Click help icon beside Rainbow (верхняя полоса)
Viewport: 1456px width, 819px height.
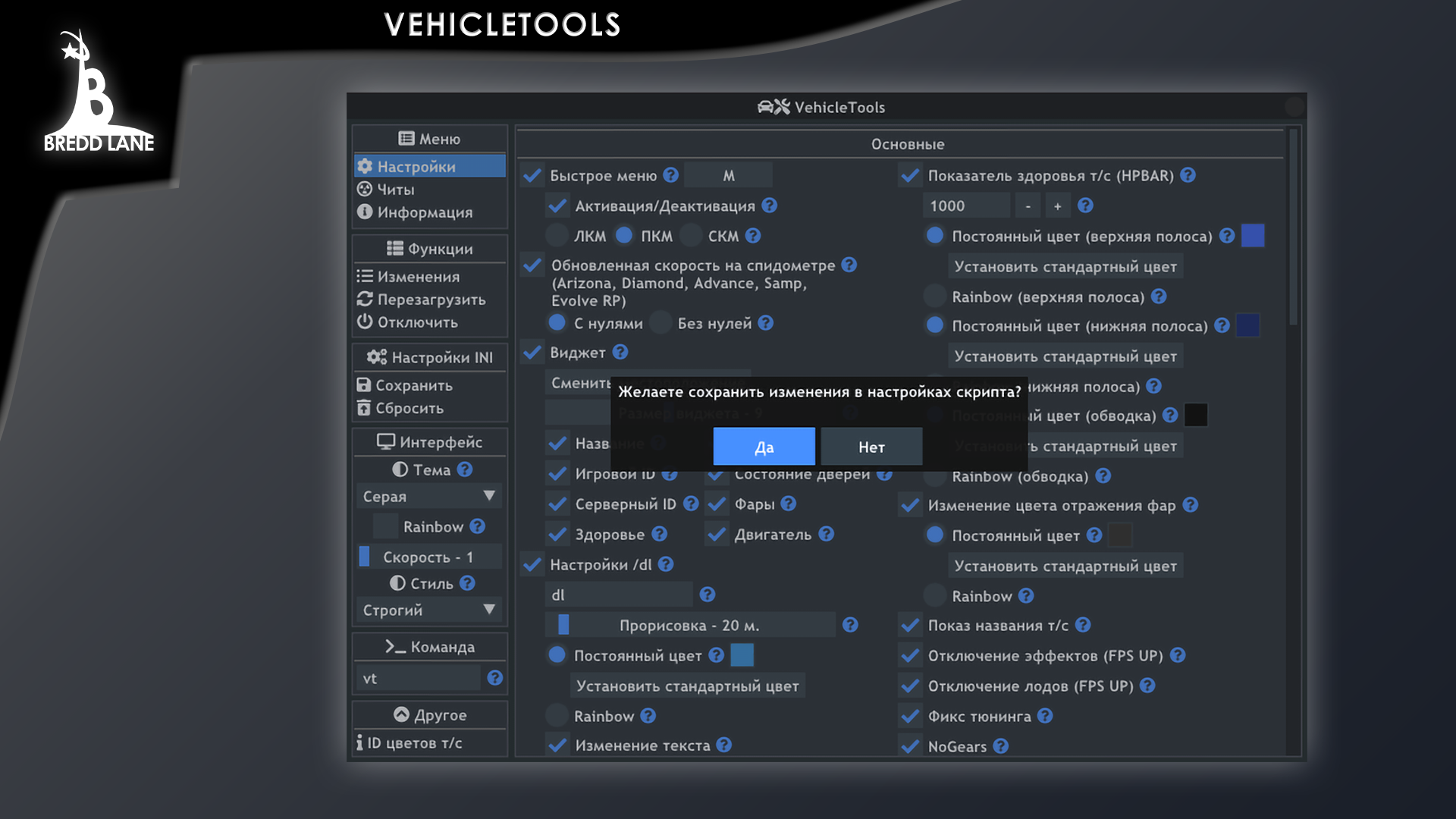(1158, 297)
